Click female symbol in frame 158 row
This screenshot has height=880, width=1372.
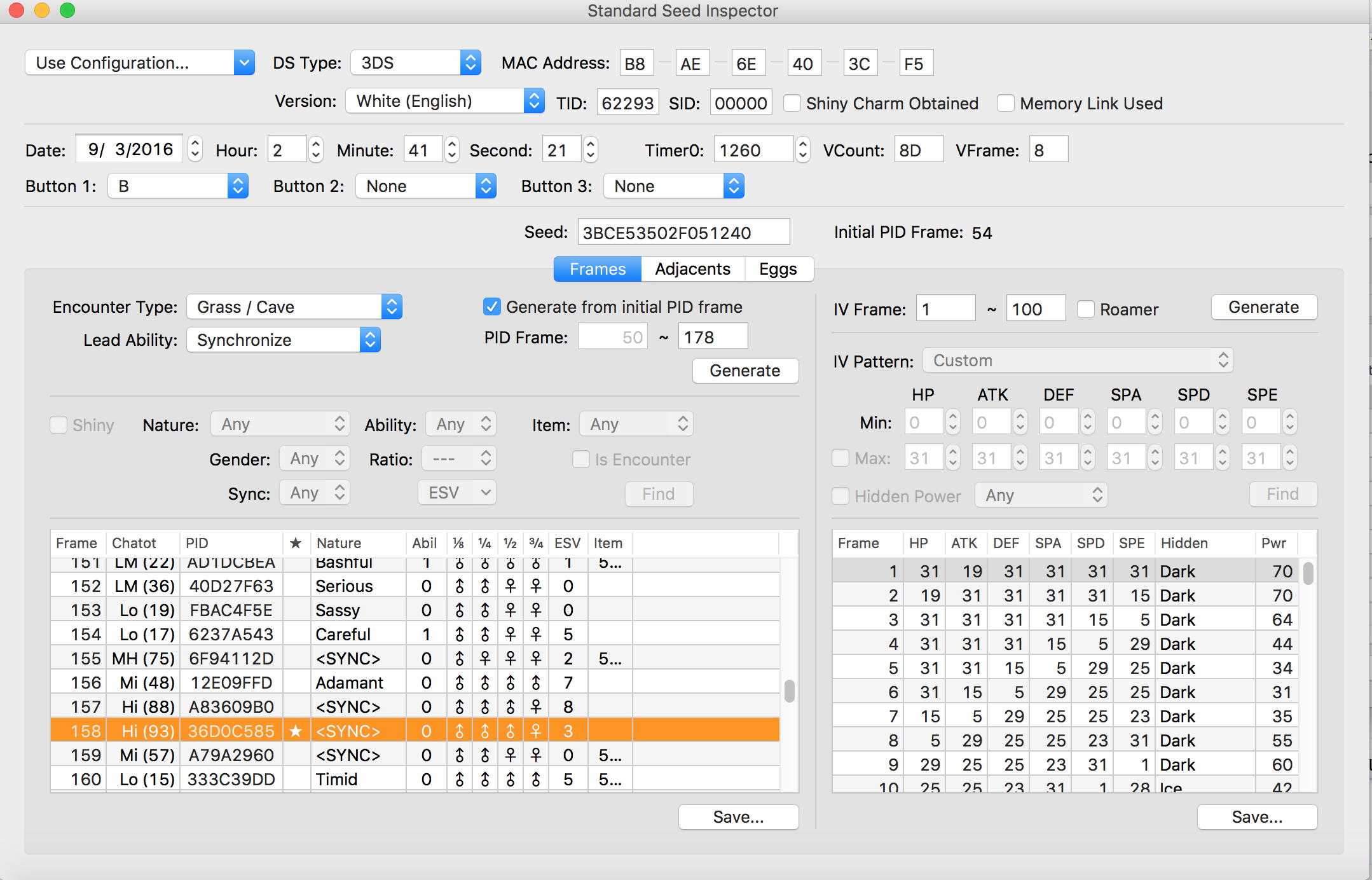pyautogui.click(x=535, y=731)
